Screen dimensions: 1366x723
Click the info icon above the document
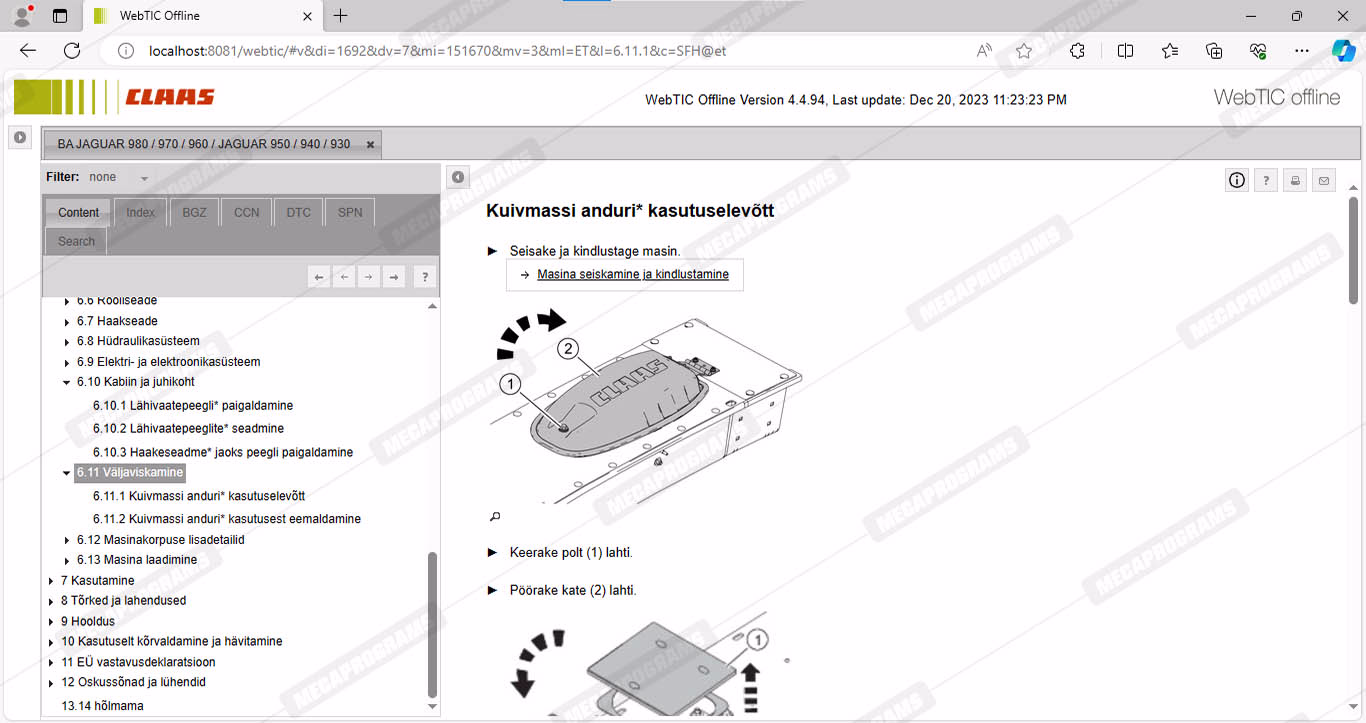(x=1237, y=180)
